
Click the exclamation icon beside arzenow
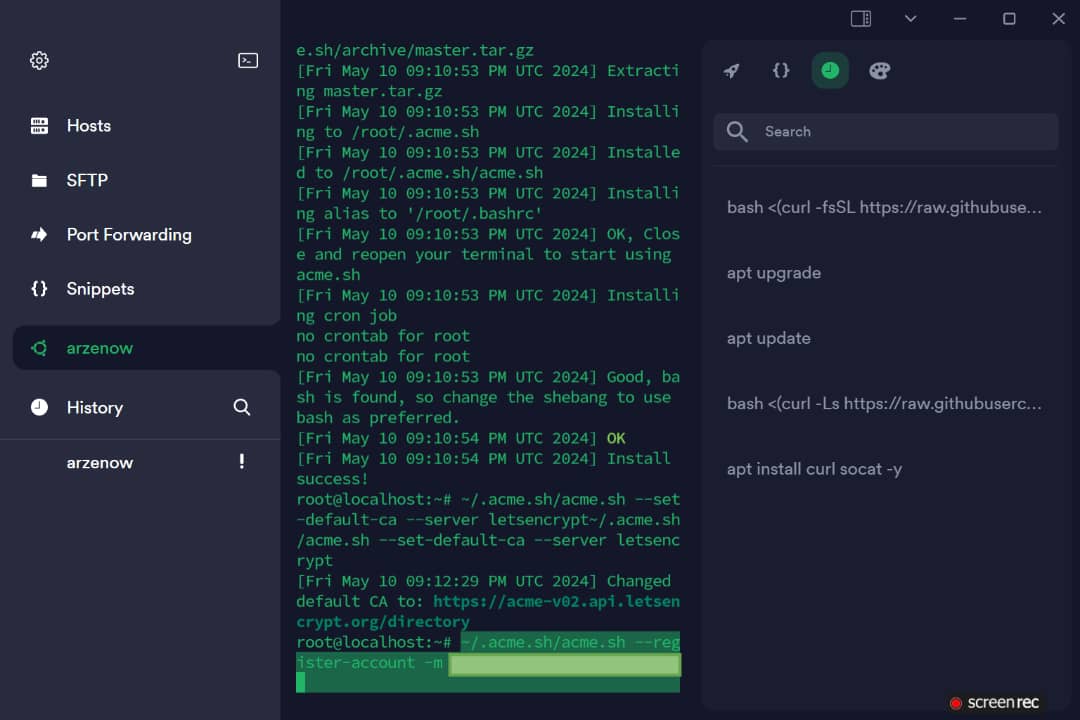tap(241, 462)
